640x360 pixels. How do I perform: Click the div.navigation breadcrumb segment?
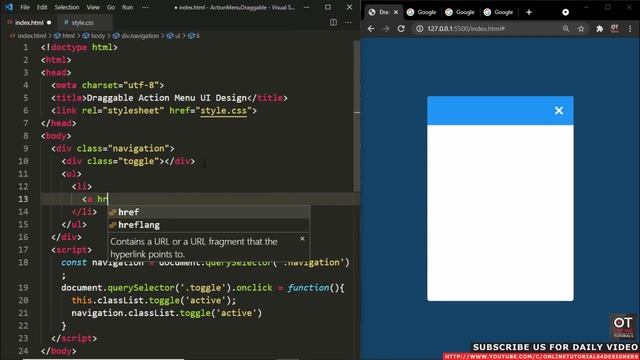click(136, 36)
